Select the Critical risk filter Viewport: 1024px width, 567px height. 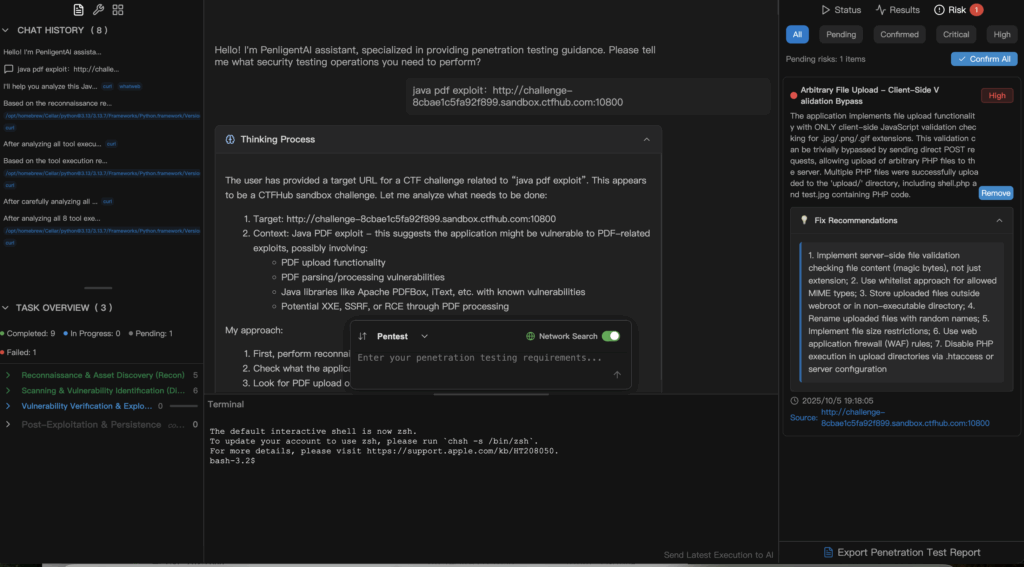tap(956, 34)
